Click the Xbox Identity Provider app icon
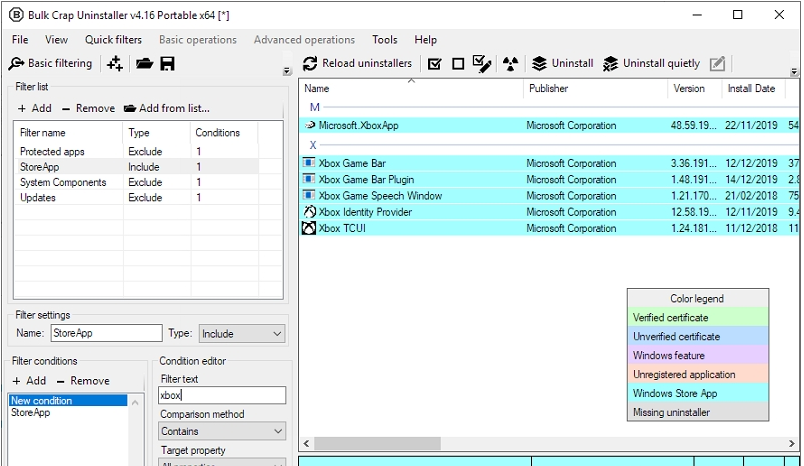The height and width of the screenshot is (466, 804). (x=309, y=212)
